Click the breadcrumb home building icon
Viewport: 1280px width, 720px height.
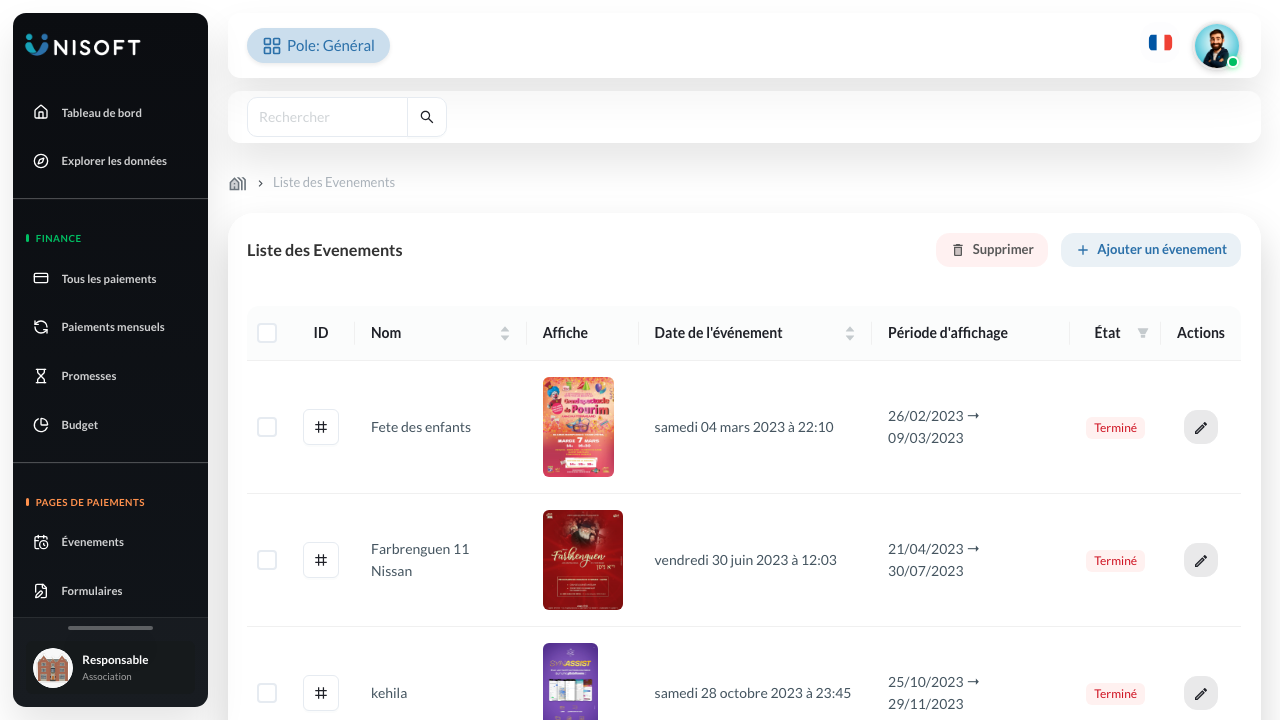coord(238,183)
